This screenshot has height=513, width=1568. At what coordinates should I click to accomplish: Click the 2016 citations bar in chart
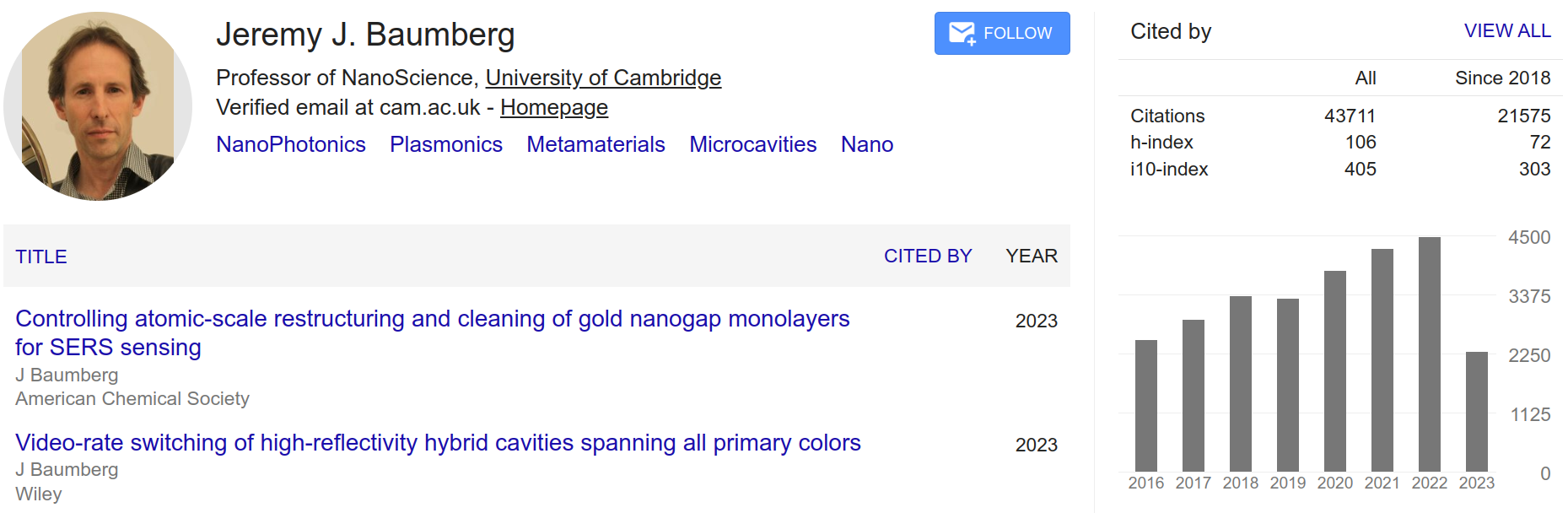1145,406
